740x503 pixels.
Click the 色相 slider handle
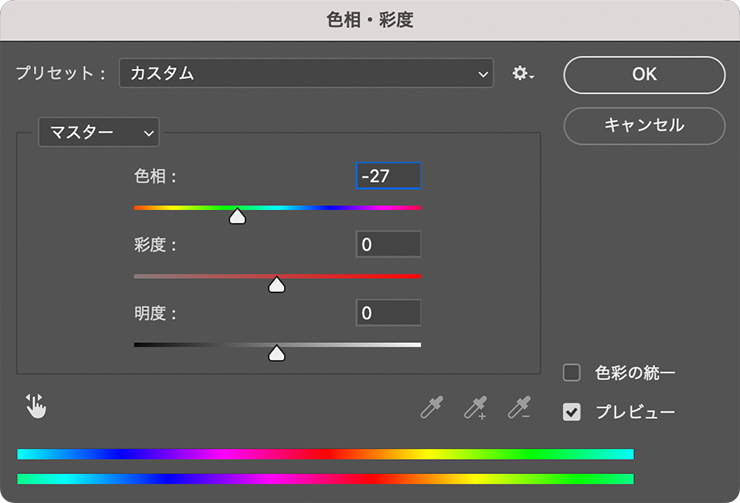point(237,216)
